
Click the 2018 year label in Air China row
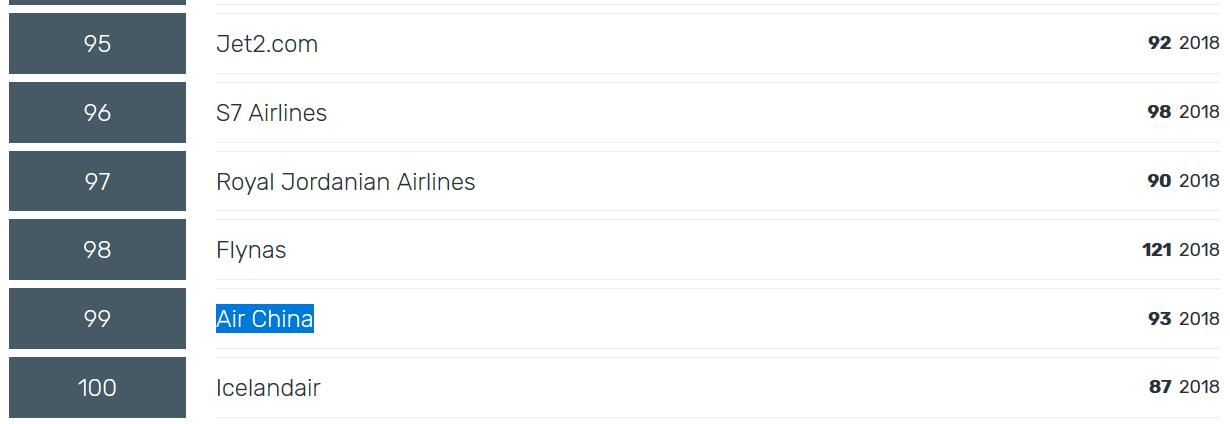(1199, 319)
